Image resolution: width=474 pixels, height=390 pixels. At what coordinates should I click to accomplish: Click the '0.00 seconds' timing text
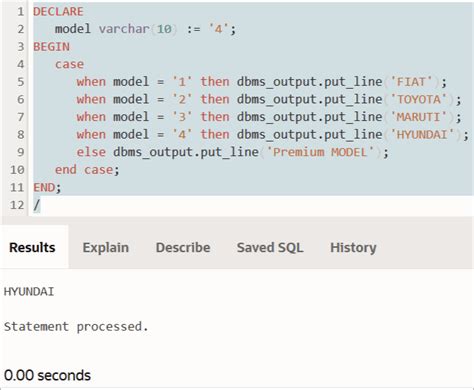pos(47,375)
